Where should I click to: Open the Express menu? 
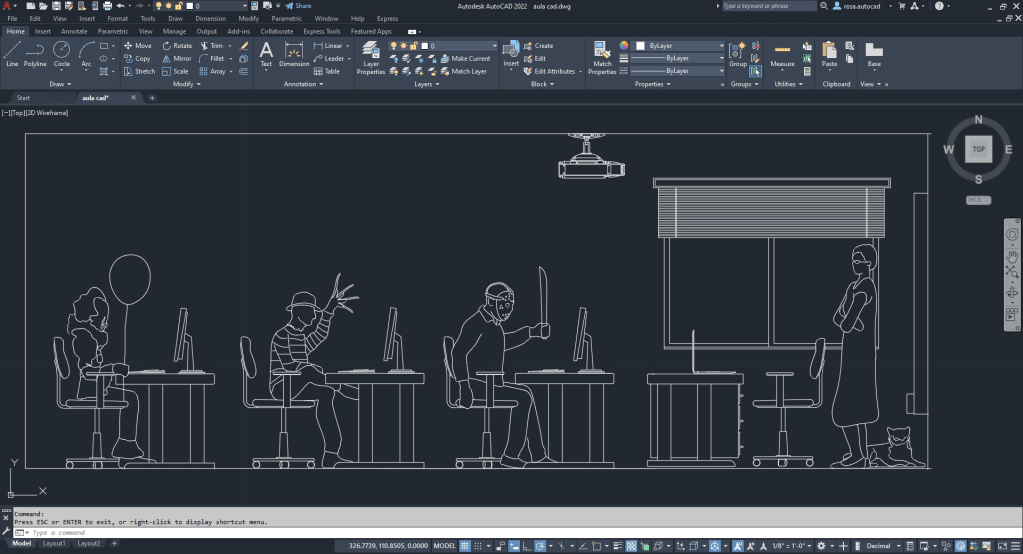pos(387,18)
